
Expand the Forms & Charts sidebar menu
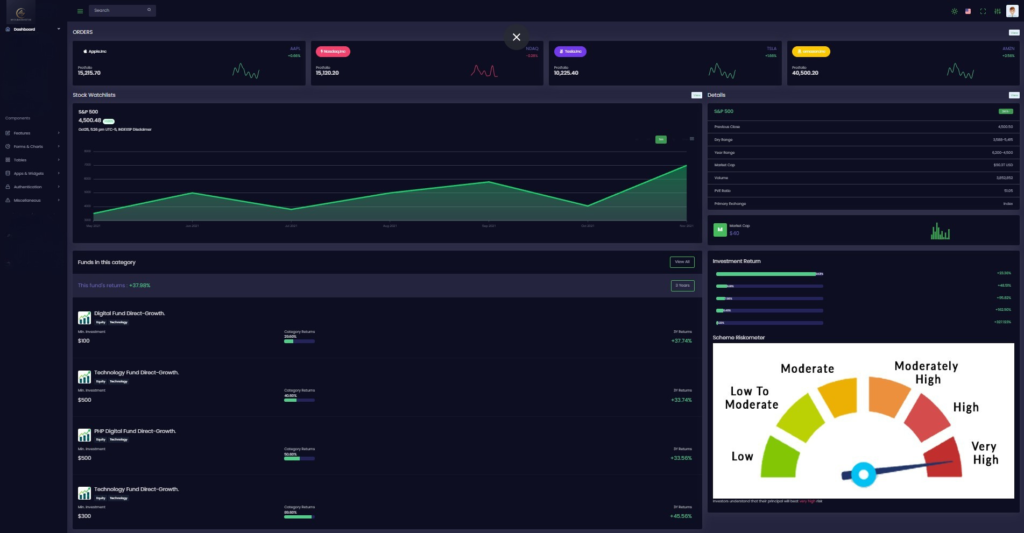pos(34,146)
